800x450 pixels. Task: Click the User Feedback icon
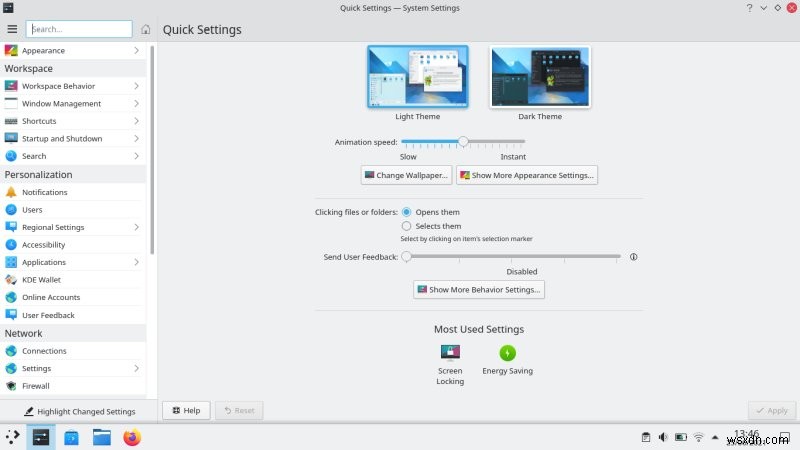(11, 315)
